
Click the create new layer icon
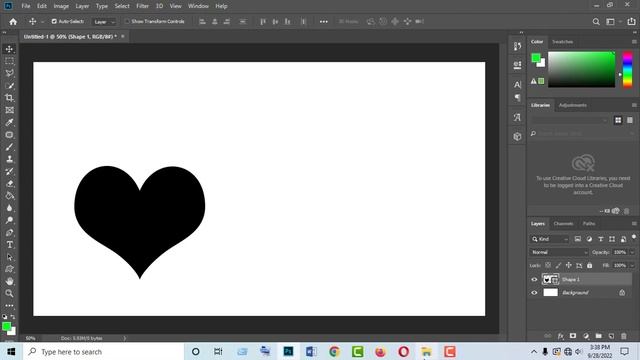click(x=611, y=336)
